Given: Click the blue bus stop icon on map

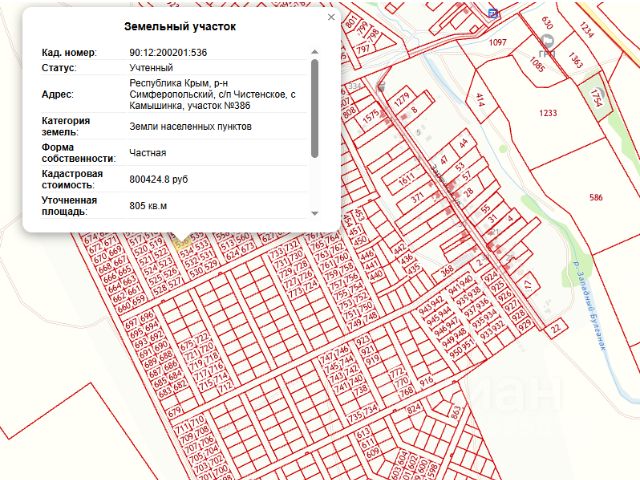Looking at the screenshot, I should pos(493,14).
